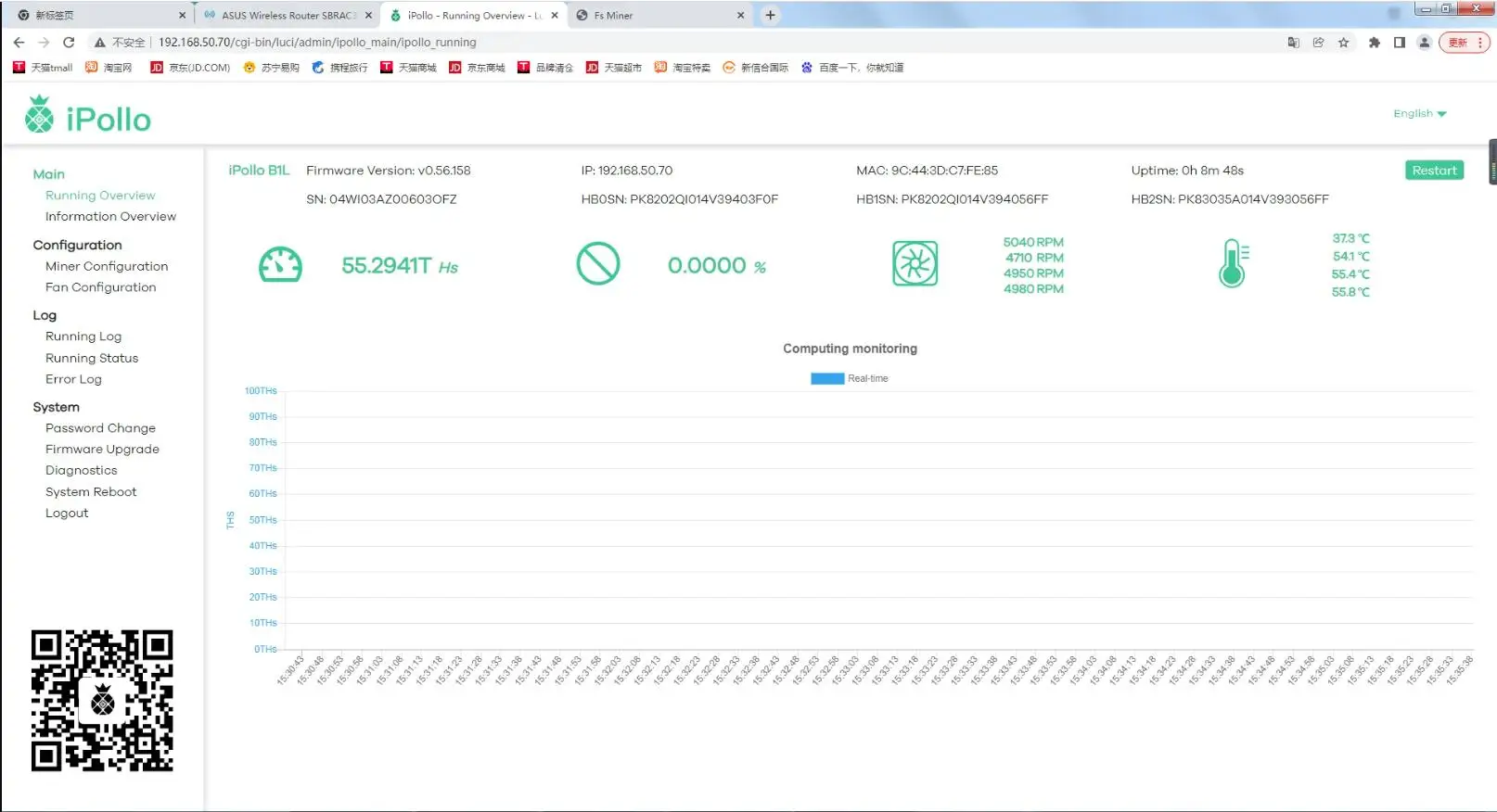Click the fan speed icon
Viewport: 1497px width, 812px height.
click(x=915, y=263)
